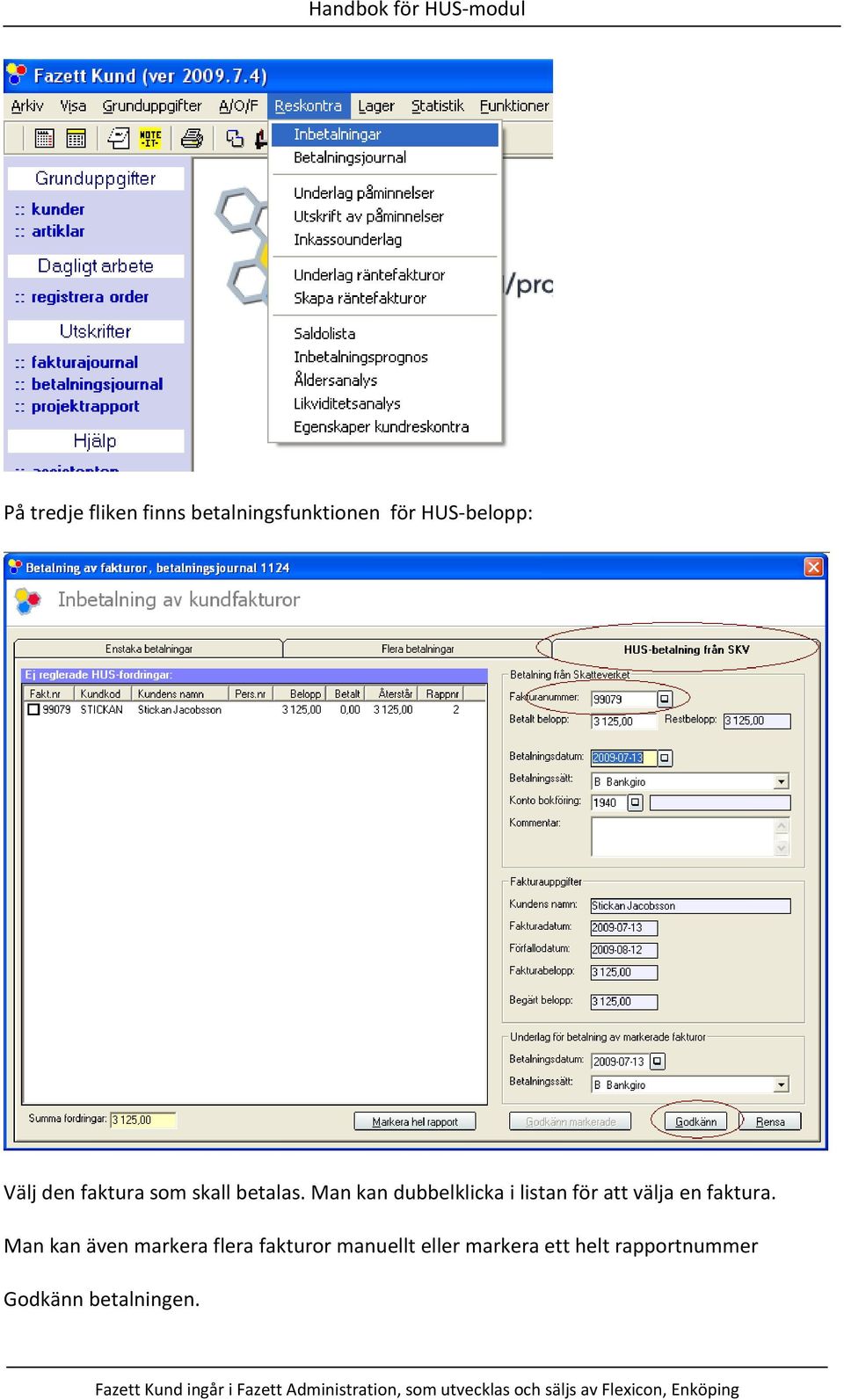This screenshot has height=1400, width=844.
Task: Open the Lager menu
Action: pyautogui.click(x=376, y=105)
